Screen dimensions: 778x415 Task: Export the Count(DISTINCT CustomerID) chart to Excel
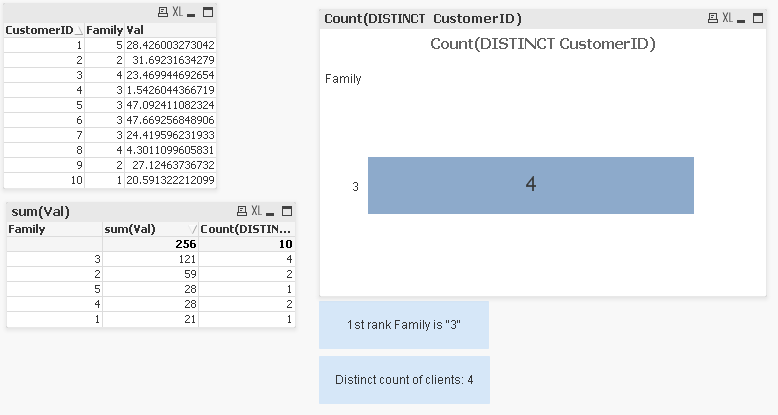click(x=726, y=19)
